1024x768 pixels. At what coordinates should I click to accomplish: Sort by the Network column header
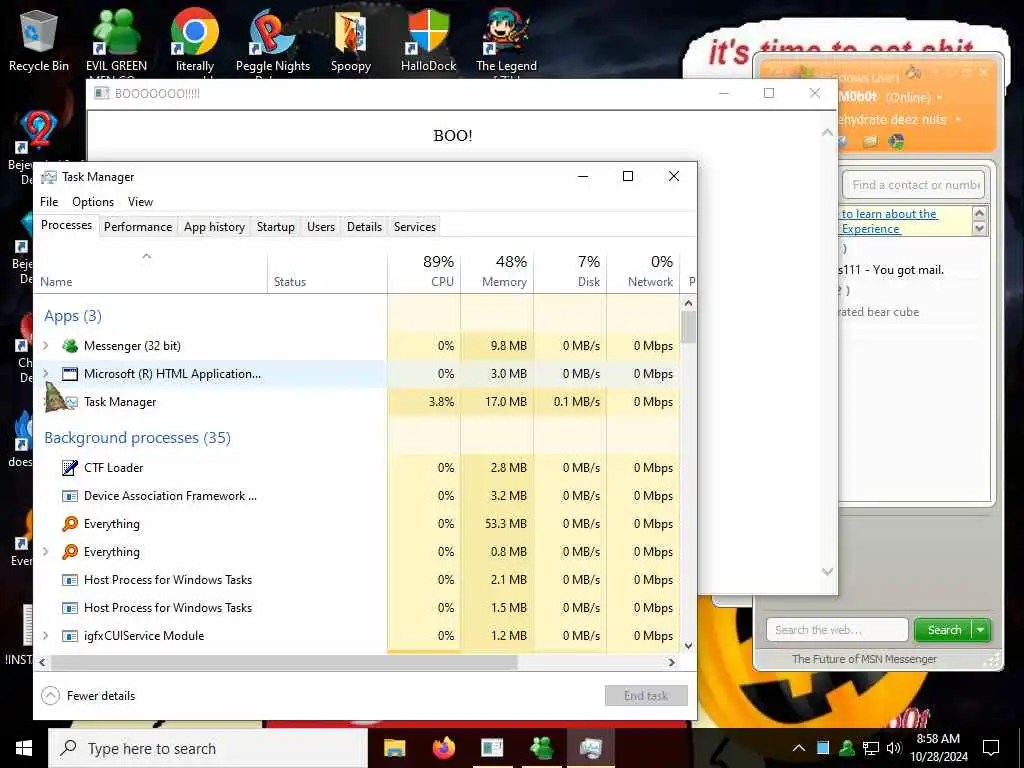point(644,271)
